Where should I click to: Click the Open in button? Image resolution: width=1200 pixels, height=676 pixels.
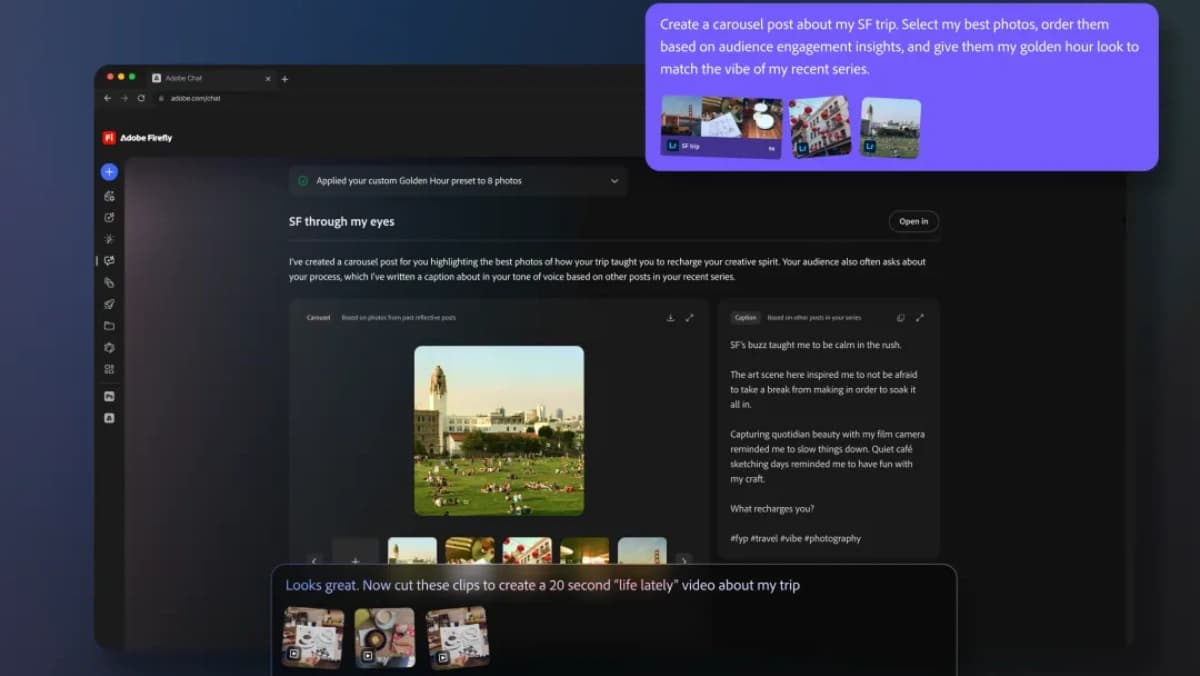coord(913,221)
